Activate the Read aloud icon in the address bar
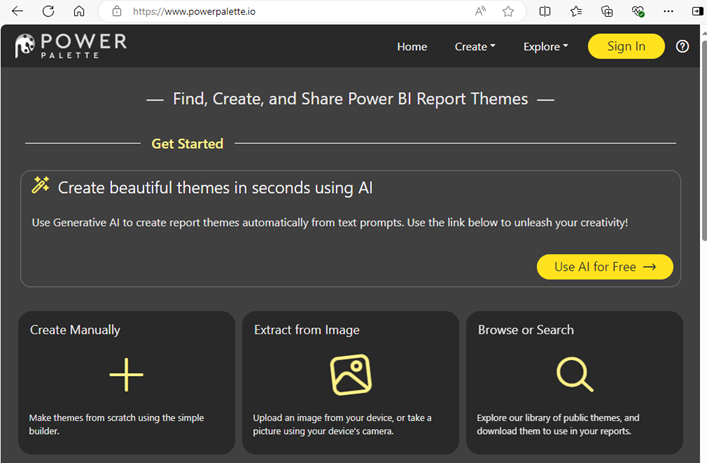Image resolution: width=707 pixels, height=463 pixels. pyautogui.click(x=480, y=11)
